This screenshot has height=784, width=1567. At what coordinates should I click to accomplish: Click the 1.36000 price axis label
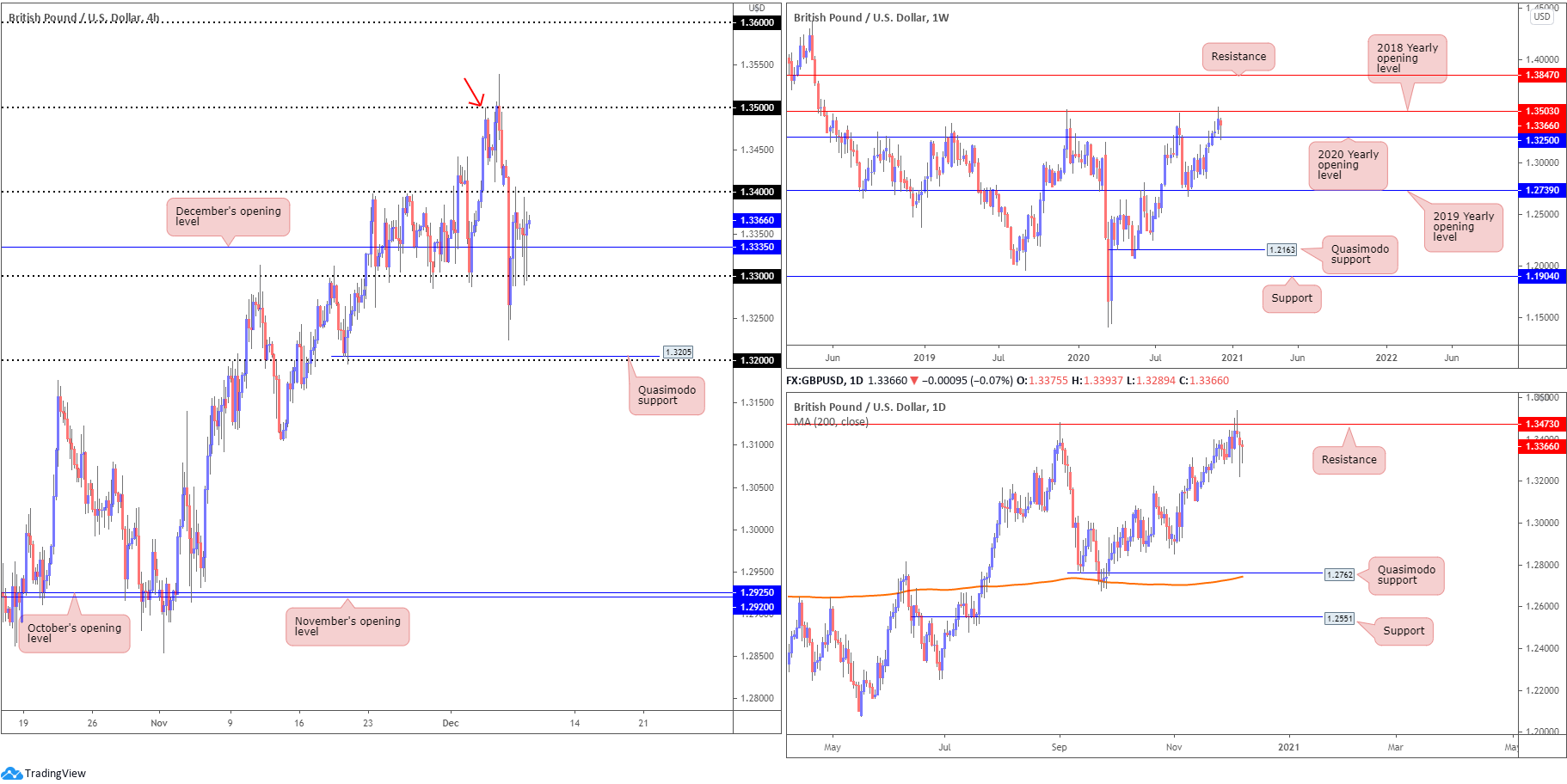[757, 22]
